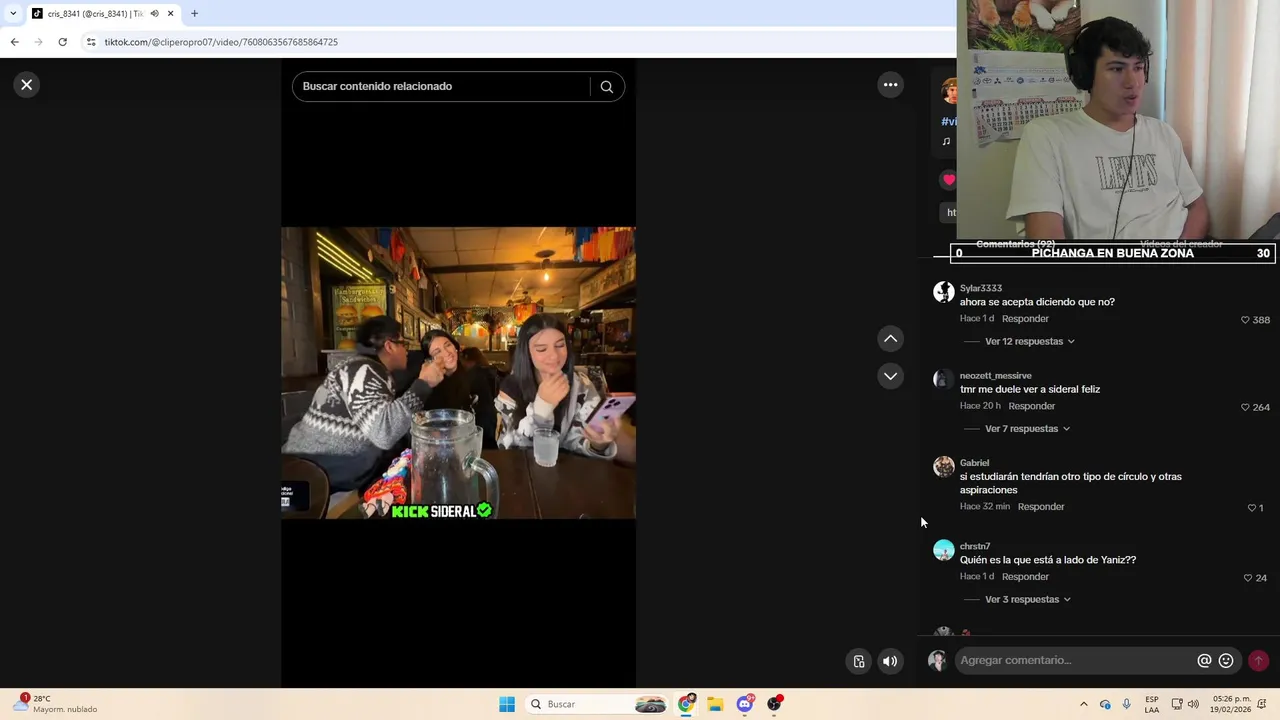Like the video with the pink heart

click(x=948, y=180)
